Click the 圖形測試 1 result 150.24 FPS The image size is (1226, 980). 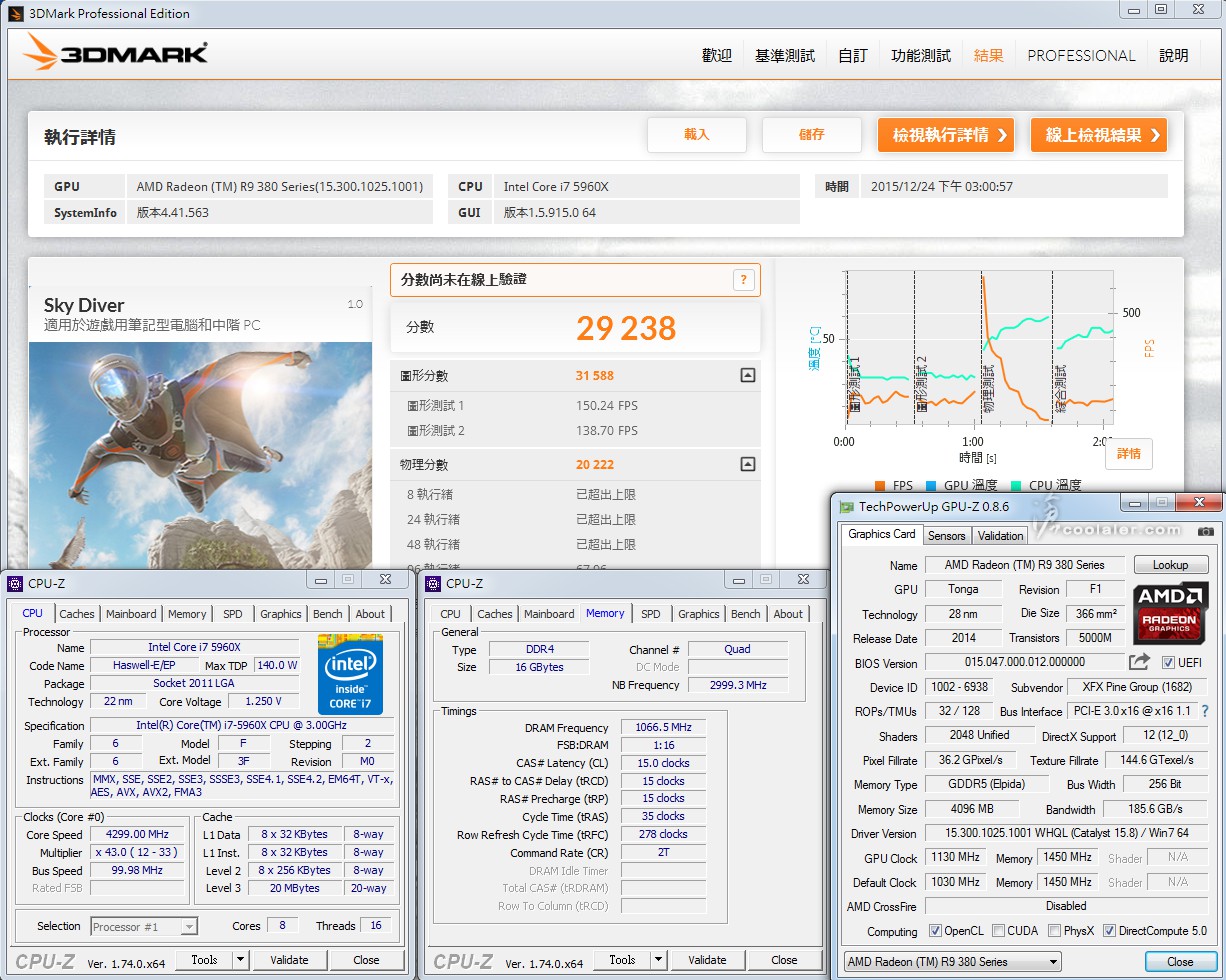(607, 406)
